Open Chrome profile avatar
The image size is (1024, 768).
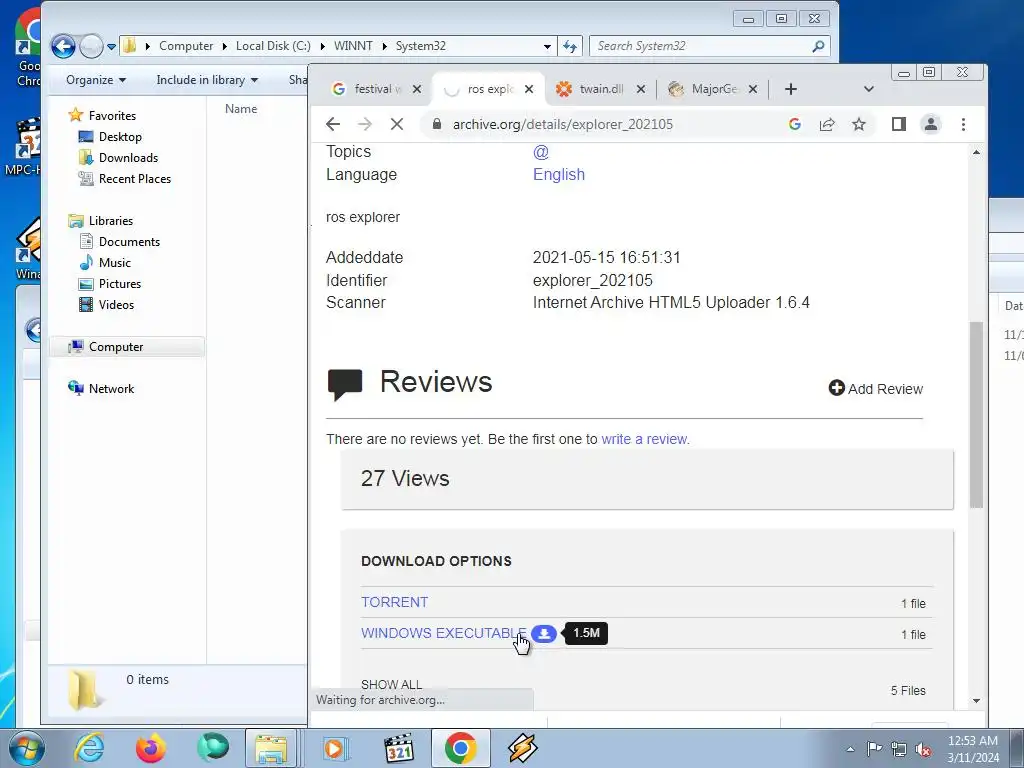pos(931,124)
